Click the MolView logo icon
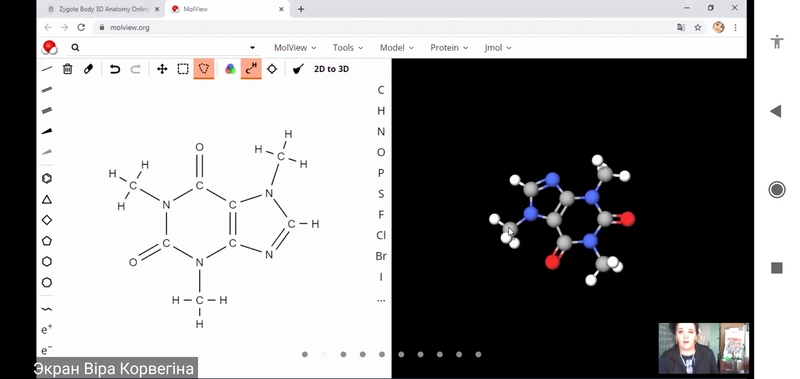 [x=49, y=47]
